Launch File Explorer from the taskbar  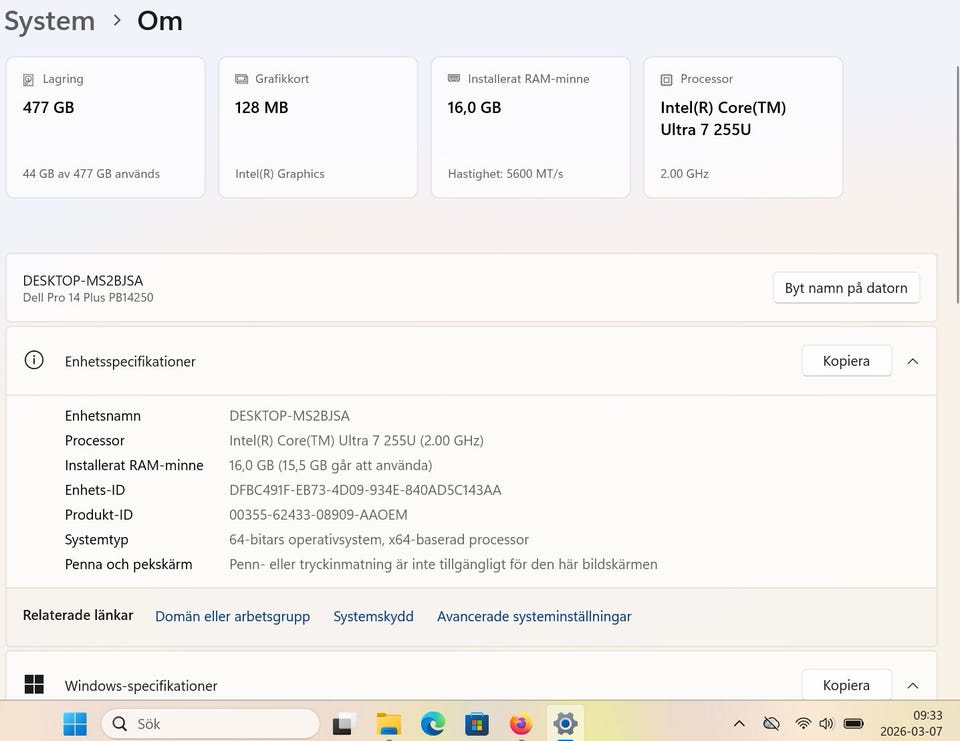click(x=389, y=723)
